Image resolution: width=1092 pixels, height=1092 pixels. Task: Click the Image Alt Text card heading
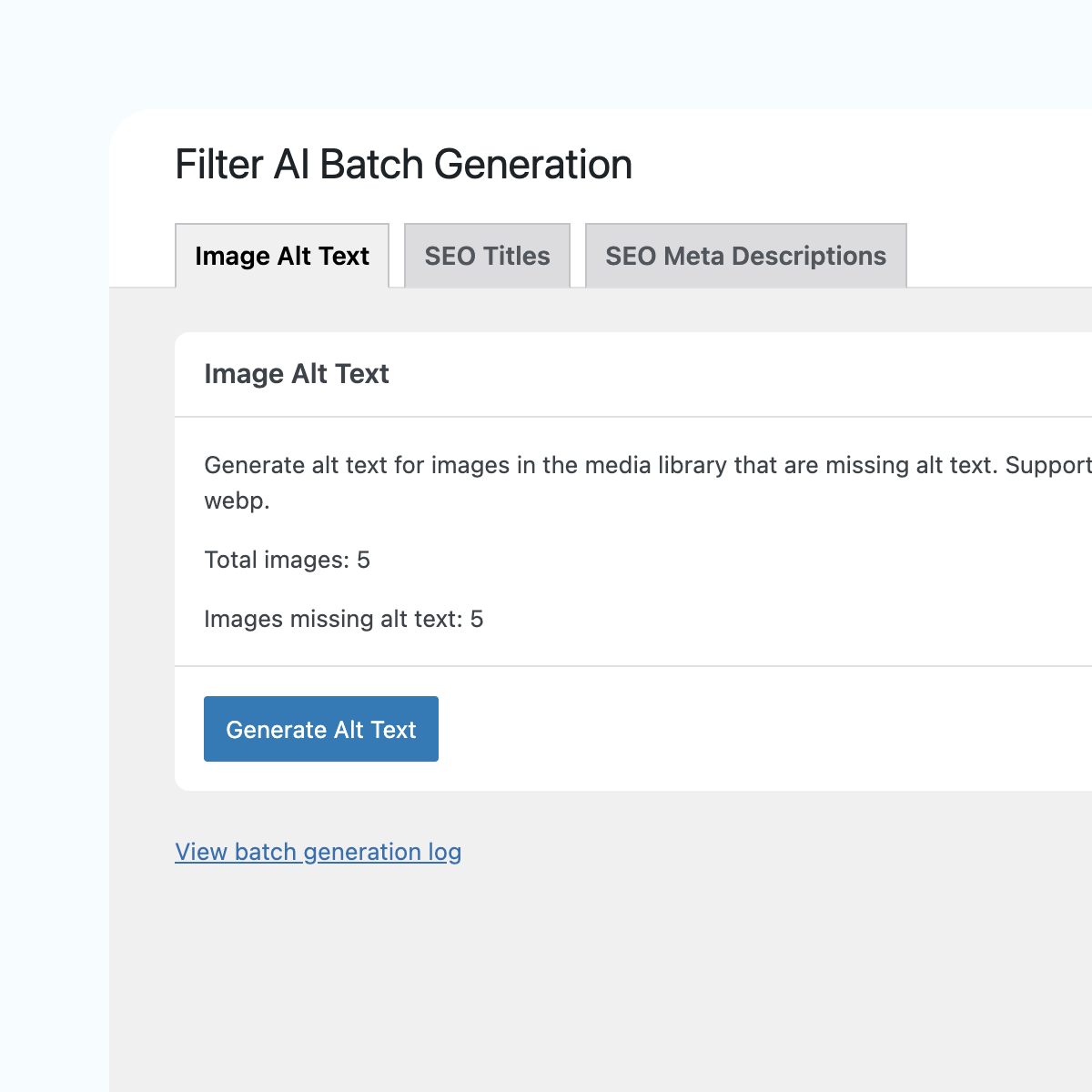pos(296,374)
